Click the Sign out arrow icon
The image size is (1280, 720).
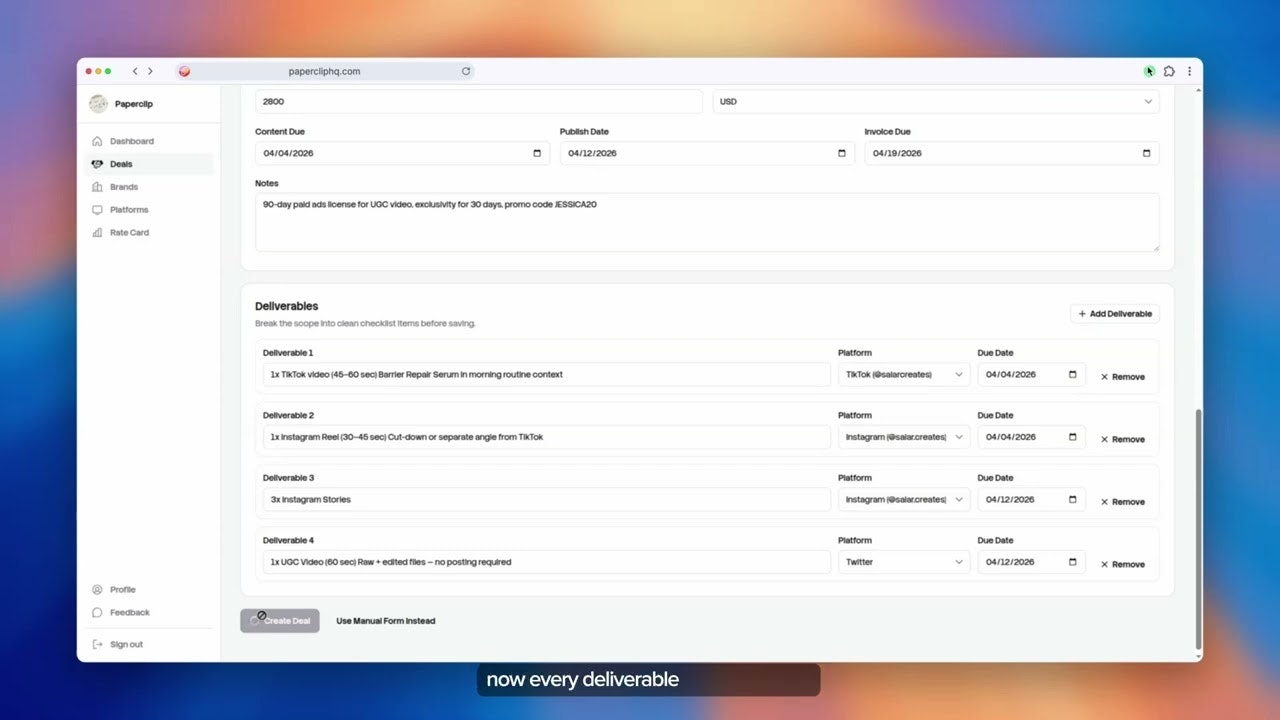pyautogui.click(x=97, y=644)
